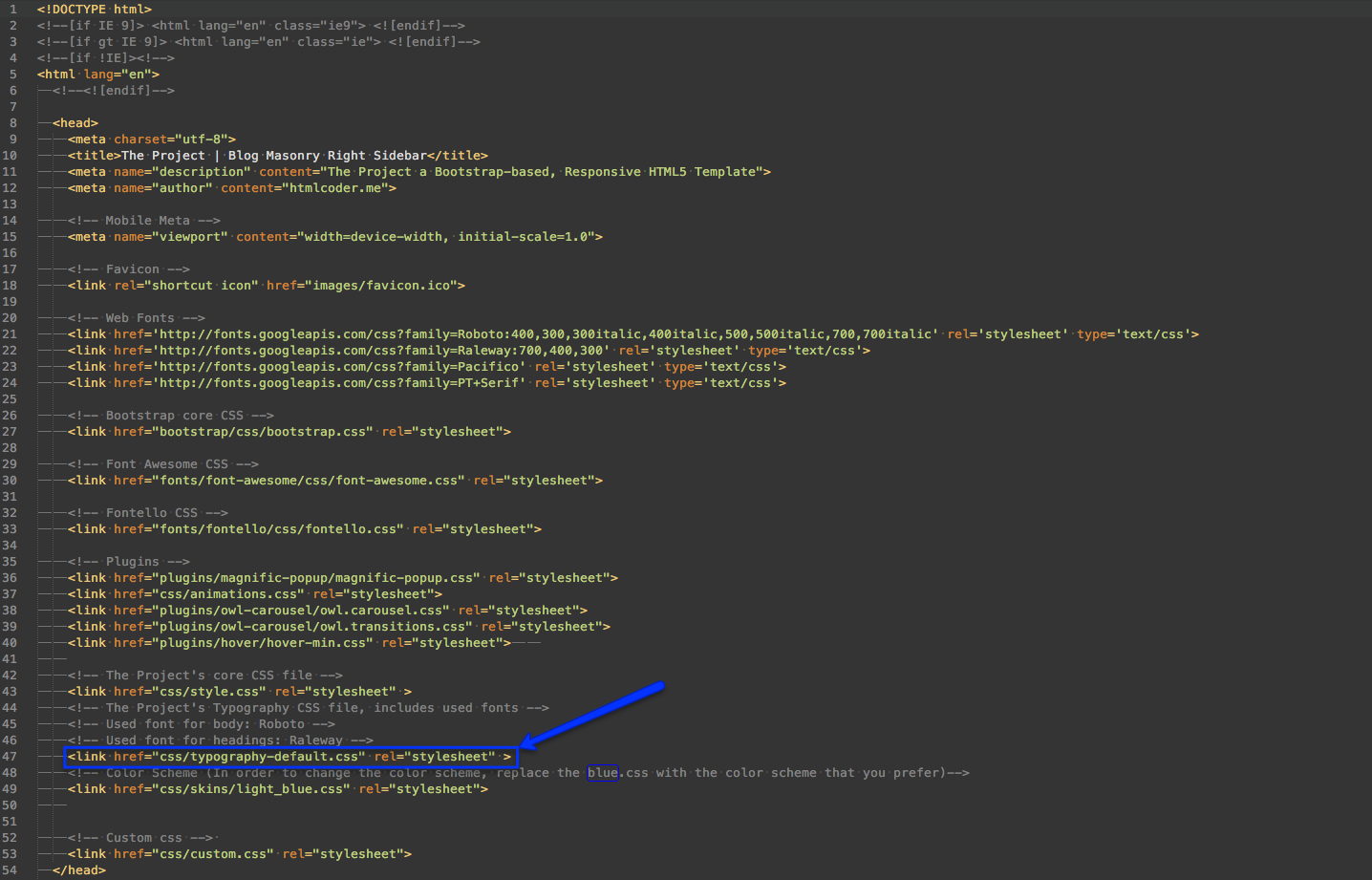Click the font-awesome.css link path
Image resolution: width=1372 pixels, height=880 pixels.
[309, 481]
